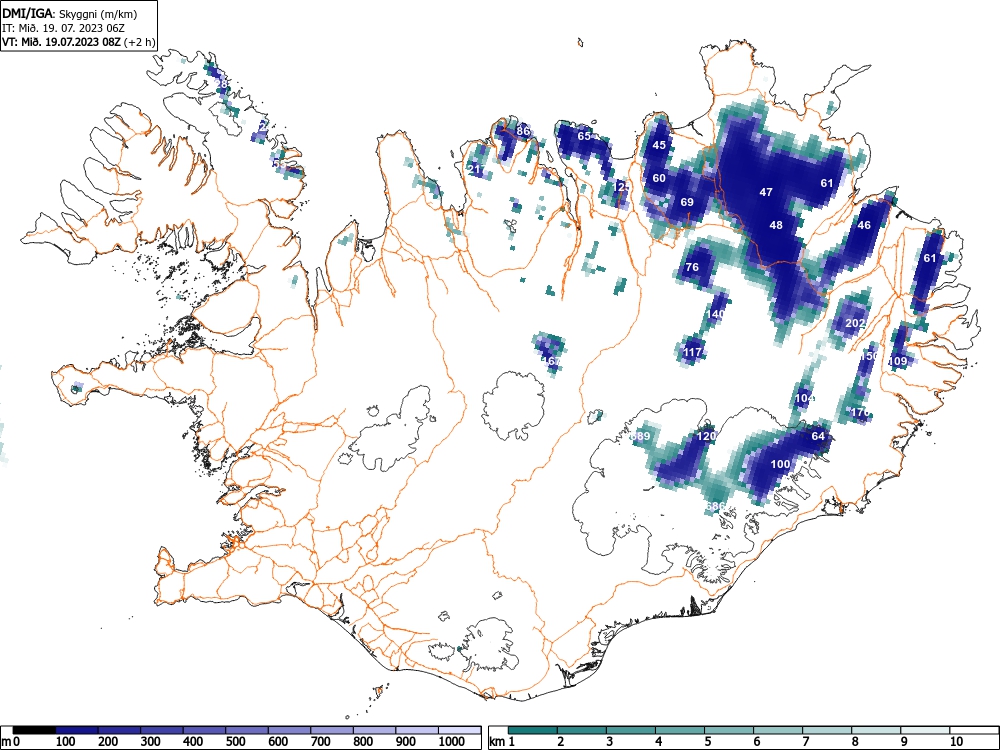Screen dimensions: 1000x750
Task: Click the '300' label in the m legend
Action: point(151,742)
